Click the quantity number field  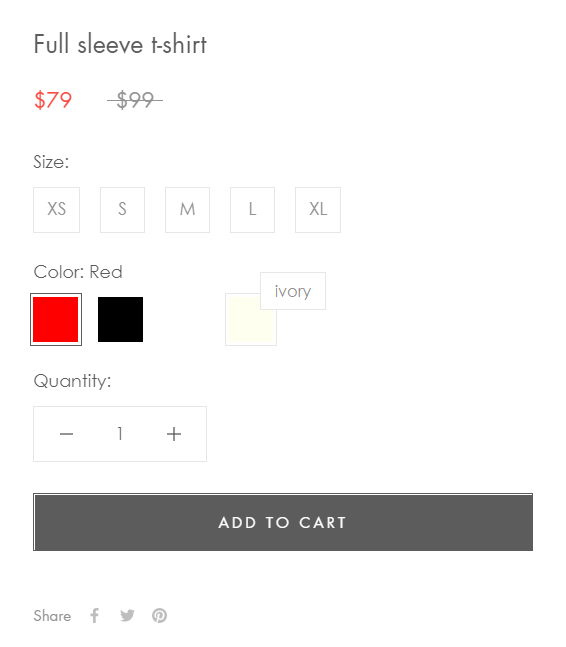(120, 434)
